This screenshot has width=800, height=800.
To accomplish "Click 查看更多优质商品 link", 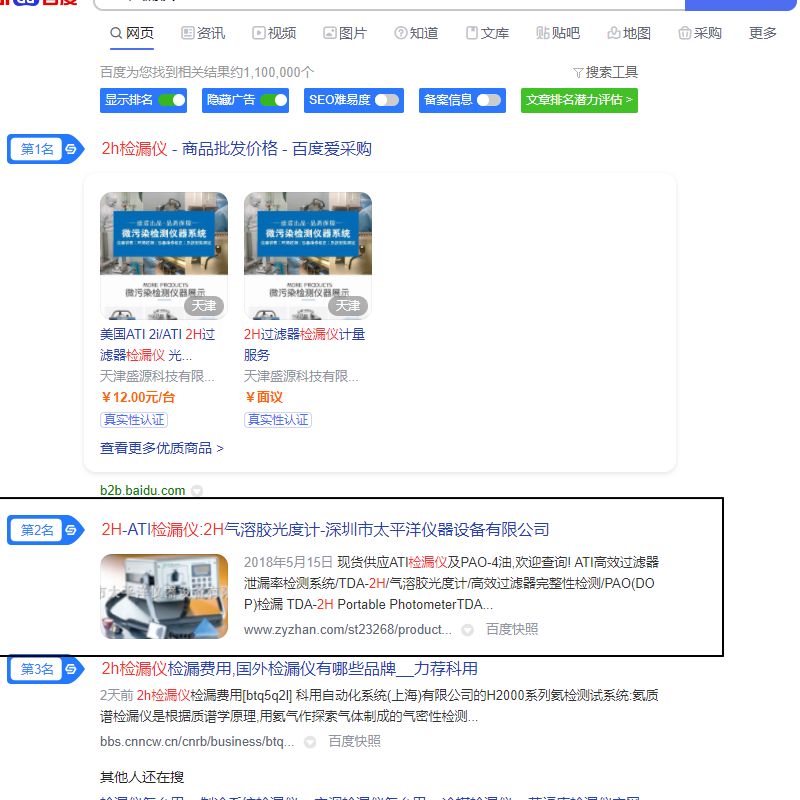I will pos(162,448).
